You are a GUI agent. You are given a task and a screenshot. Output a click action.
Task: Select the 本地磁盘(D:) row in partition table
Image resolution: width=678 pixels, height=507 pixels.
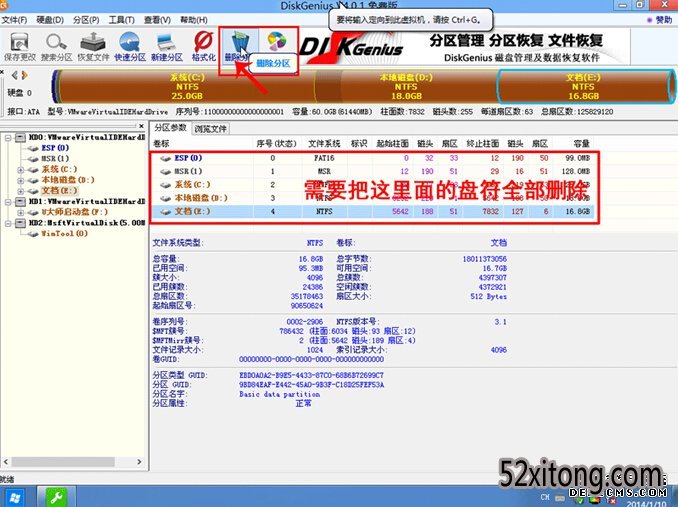(374, 198)
